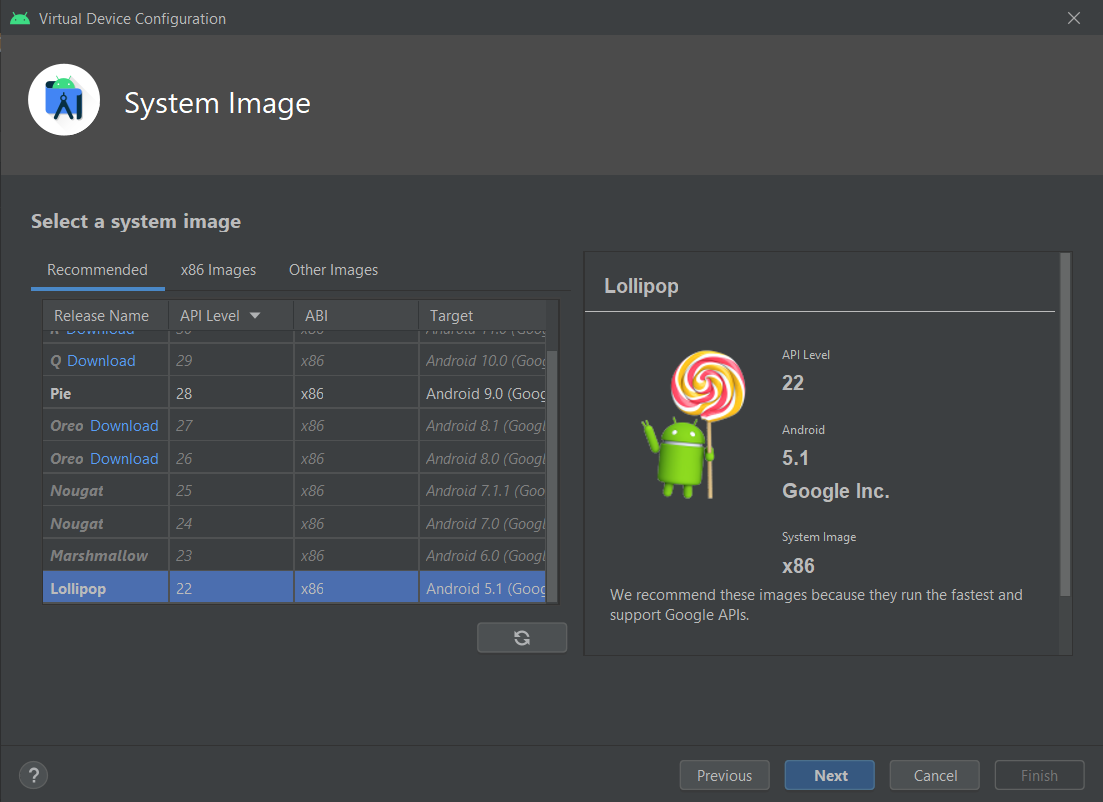Click API level 28 cell
Viewport: 1103px width, 802px height.
point(231,394)
